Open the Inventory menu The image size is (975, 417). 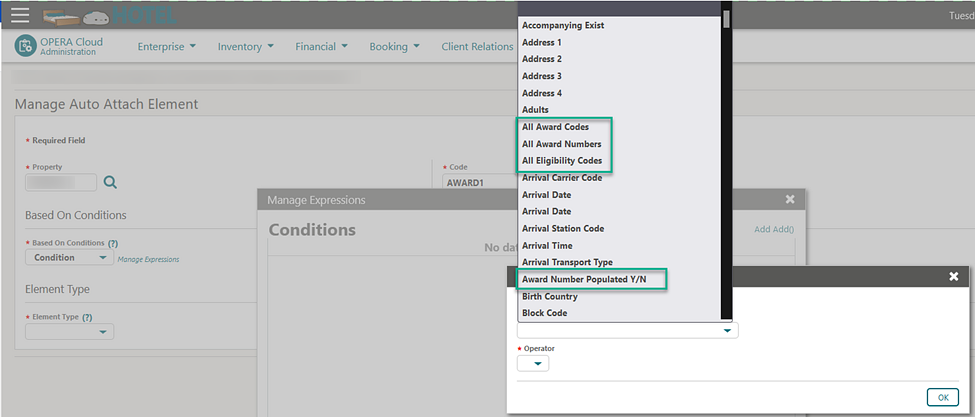click(246, 47)
